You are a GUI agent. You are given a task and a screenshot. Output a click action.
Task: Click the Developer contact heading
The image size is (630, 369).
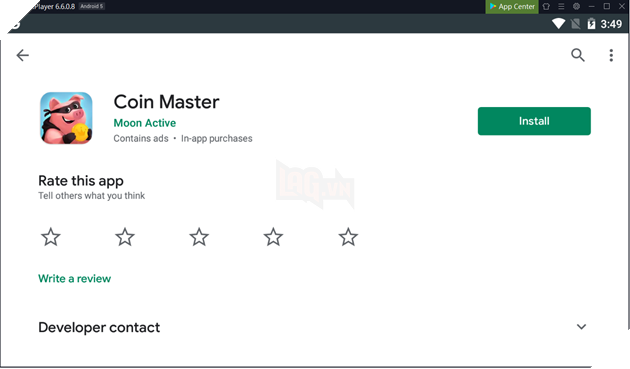[x=99, y=327]
